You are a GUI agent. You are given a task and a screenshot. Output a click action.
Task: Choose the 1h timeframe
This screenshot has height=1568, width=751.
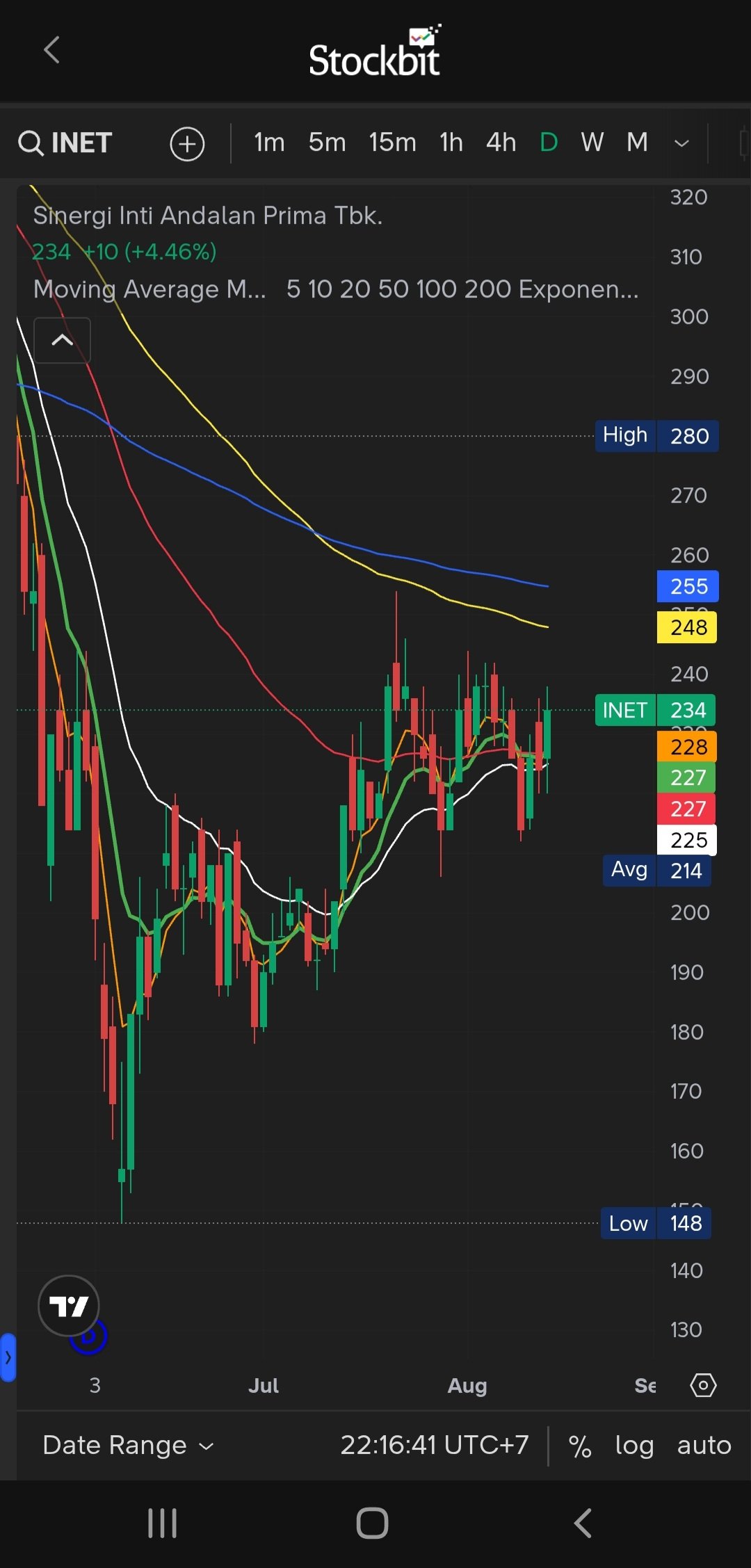point(451,143)
